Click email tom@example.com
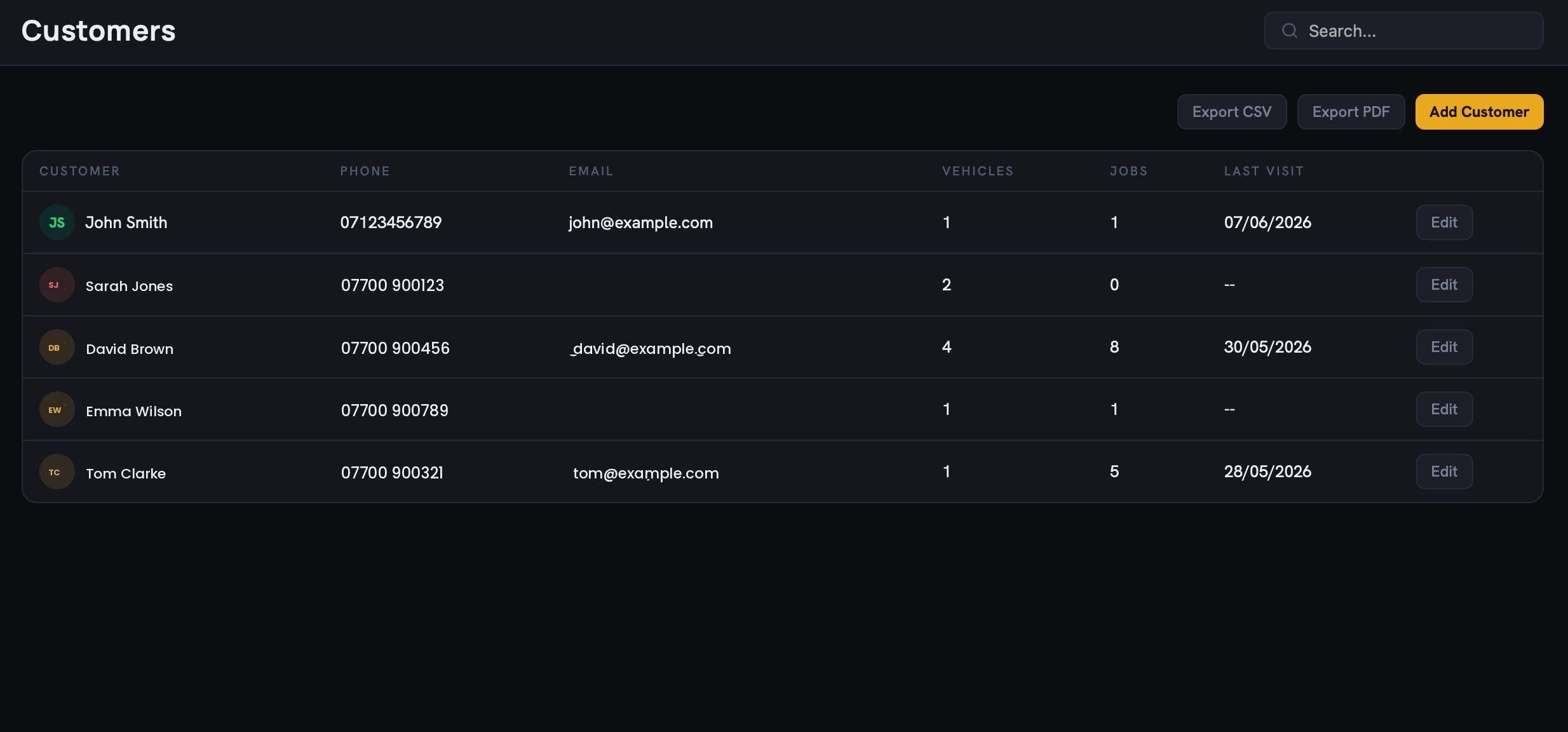This screenshot has height=732, width=1568. (646, 473)
